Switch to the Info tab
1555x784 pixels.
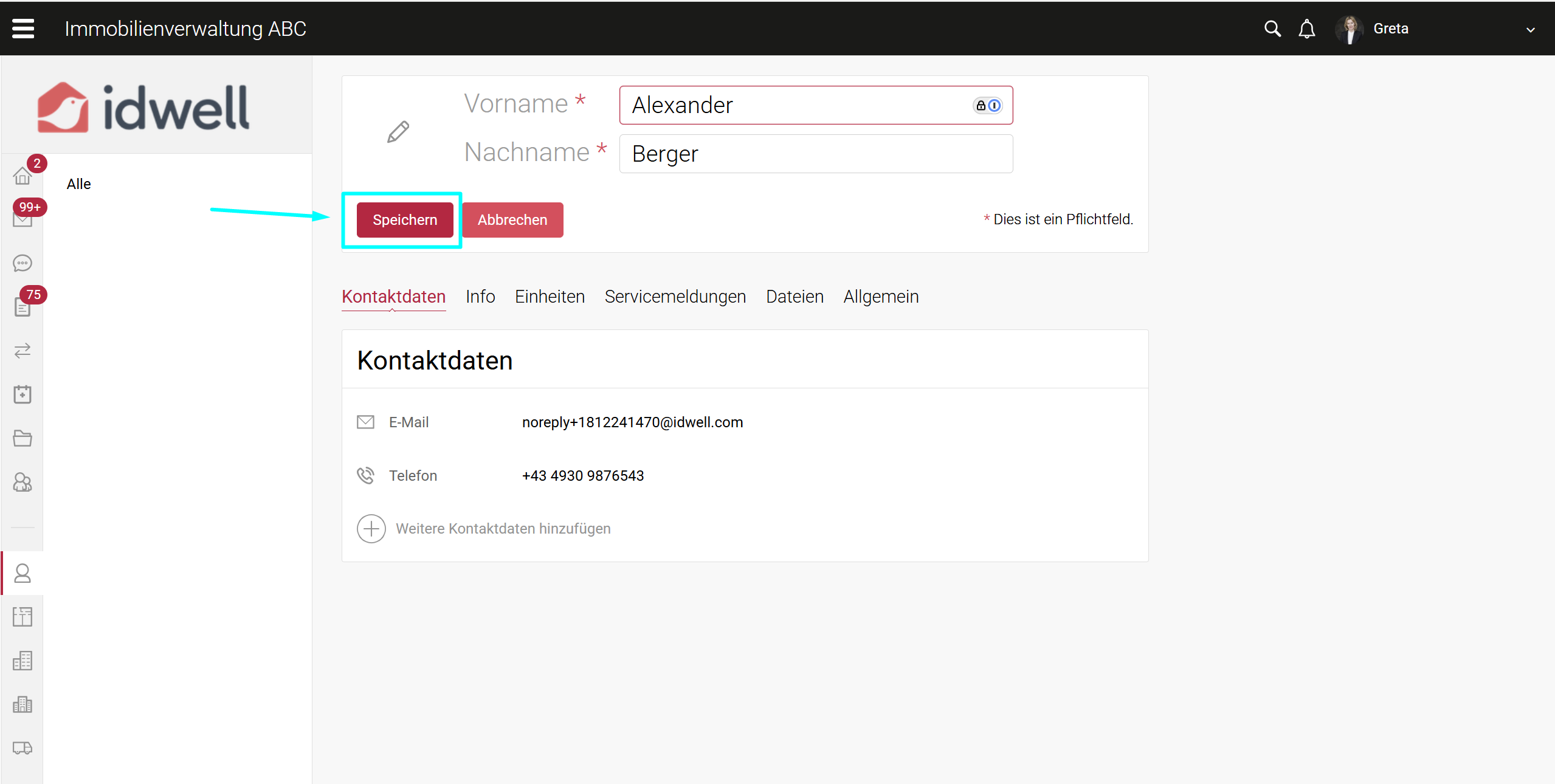(x=480, y=297)
